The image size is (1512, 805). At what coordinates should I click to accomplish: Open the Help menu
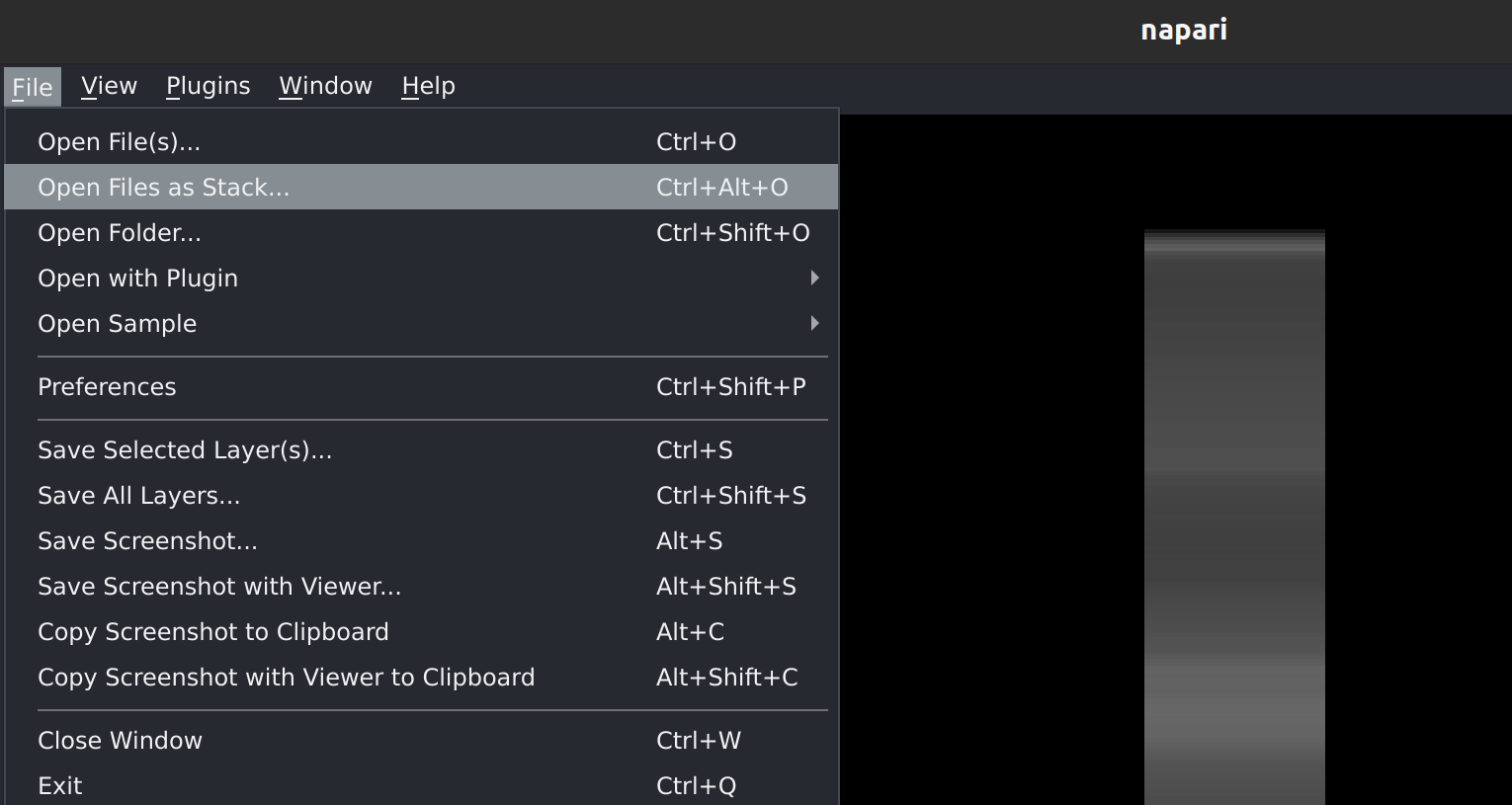428,87
